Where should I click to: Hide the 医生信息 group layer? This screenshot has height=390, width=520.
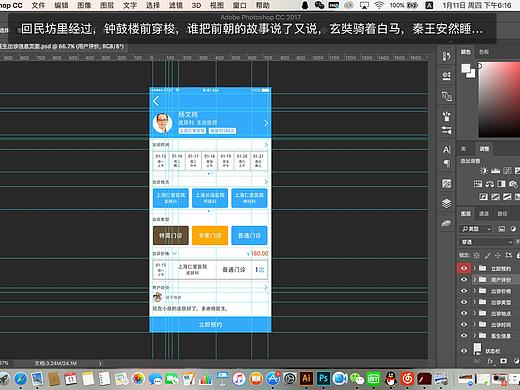(x=464, y=335)
